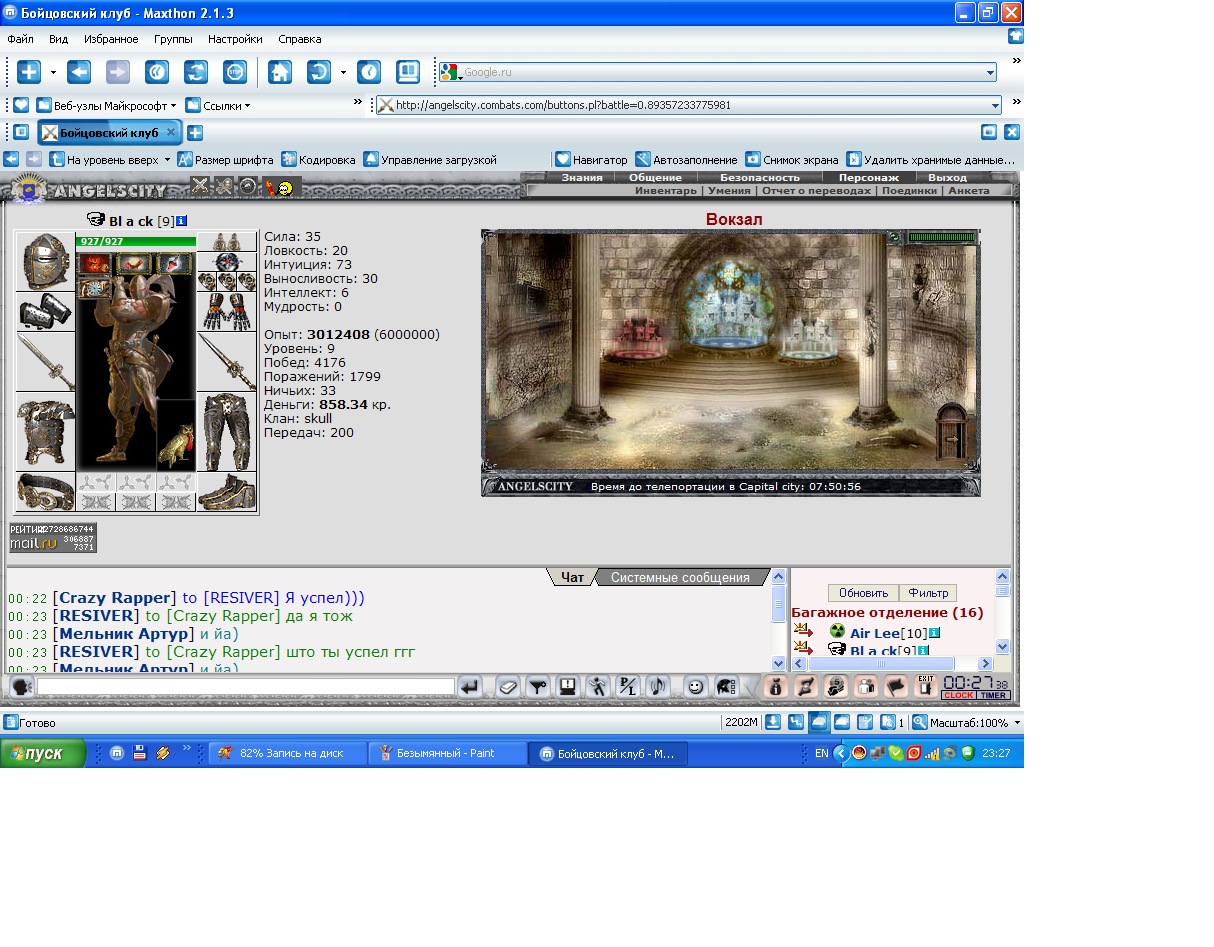Open the Инвентарь link

click(665, 190)
